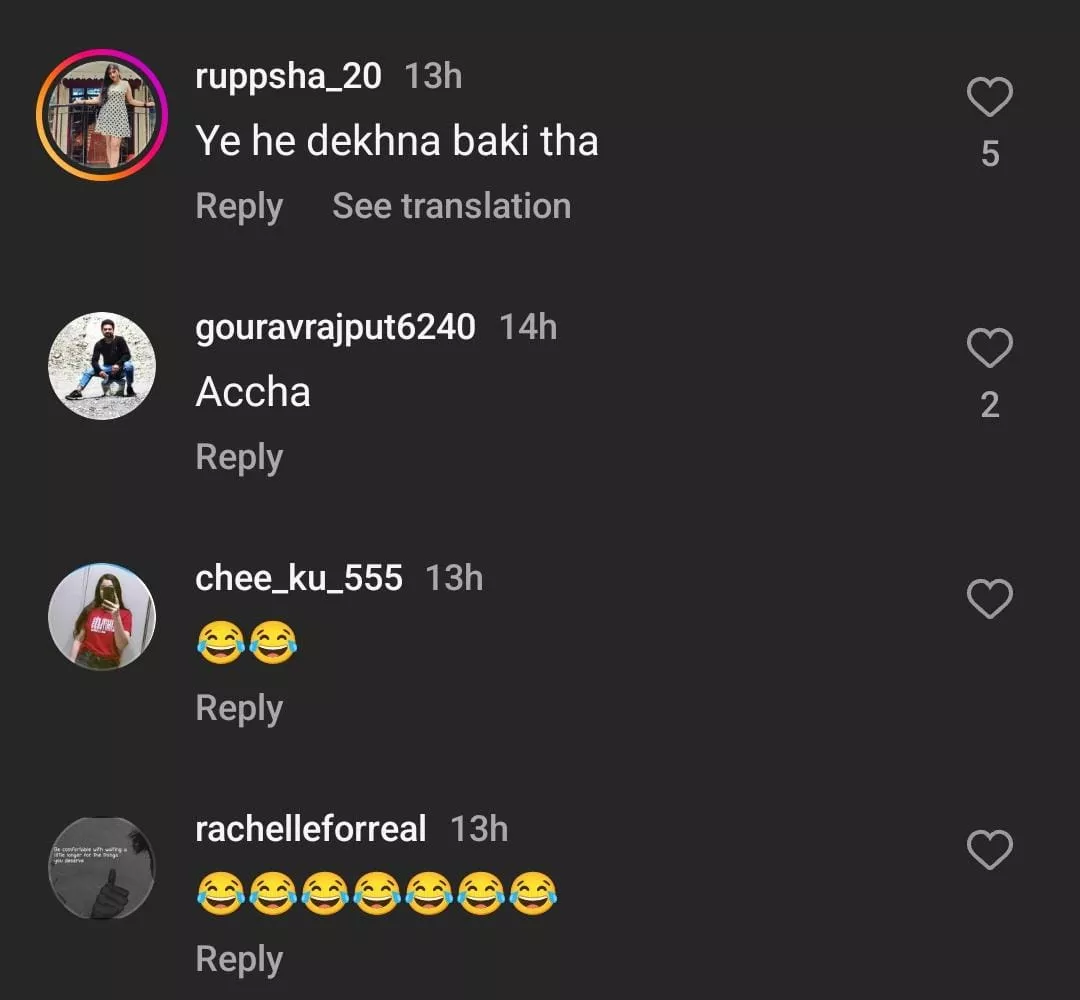Like ruppsha_20's comment with the heart
The image size is (1080, 1000).
click(990, 97)
